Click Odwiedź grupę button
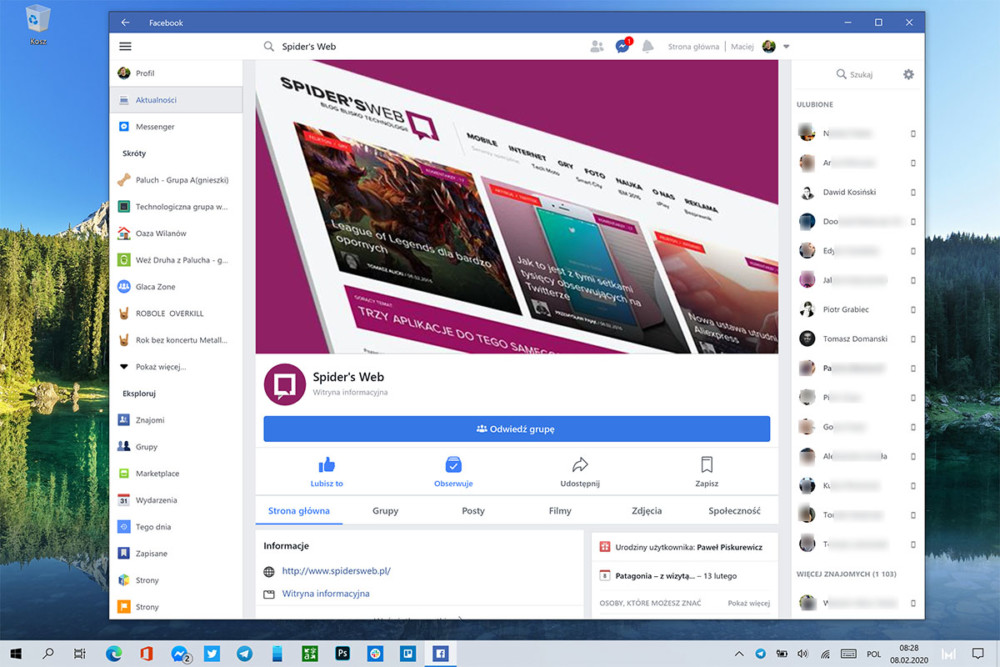Screen dimensions: 1000x667 (517, 429)
